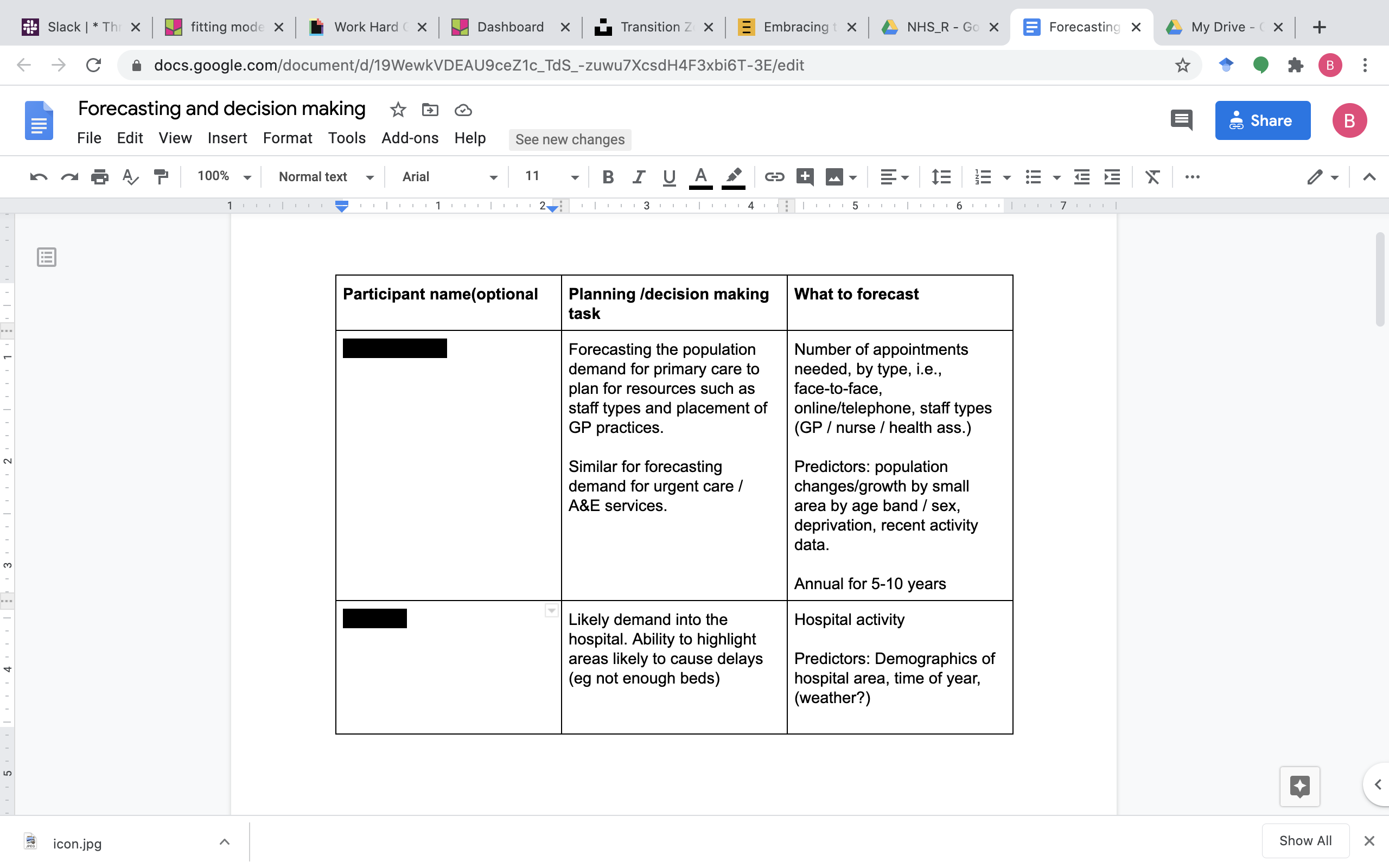Open the Format menu
The width and height of the screenshot is (1389, 868).
pos(288,138)
